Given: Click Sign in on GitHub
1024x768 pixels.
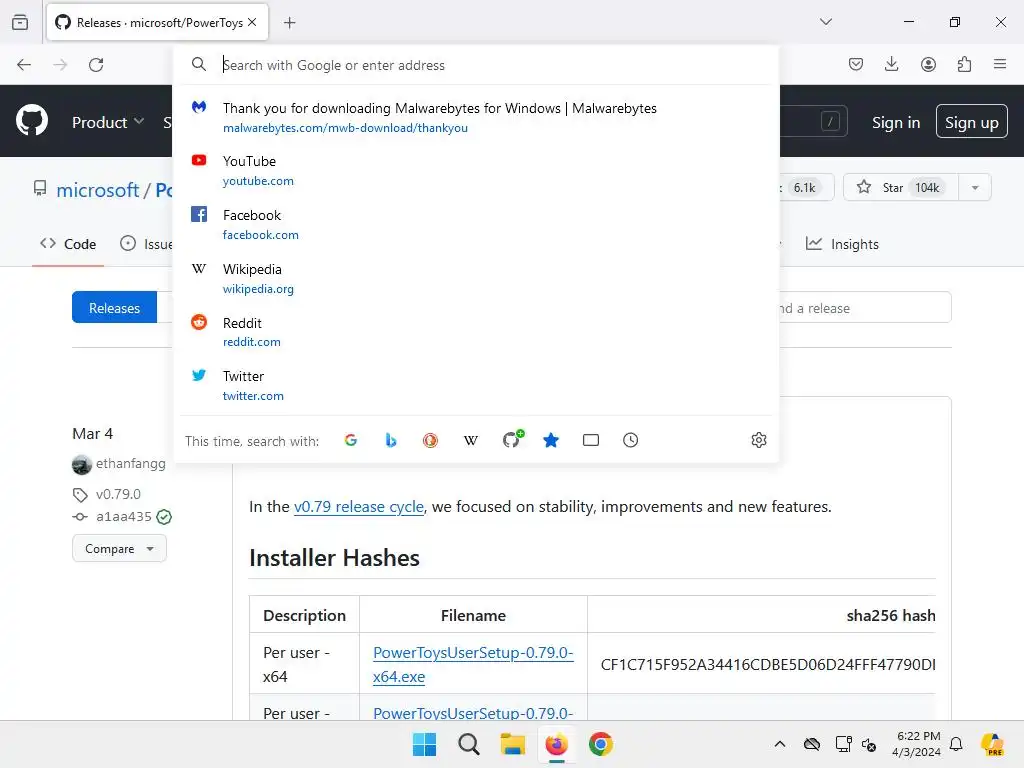Looking at the screenshot, I should coord(895,122).
